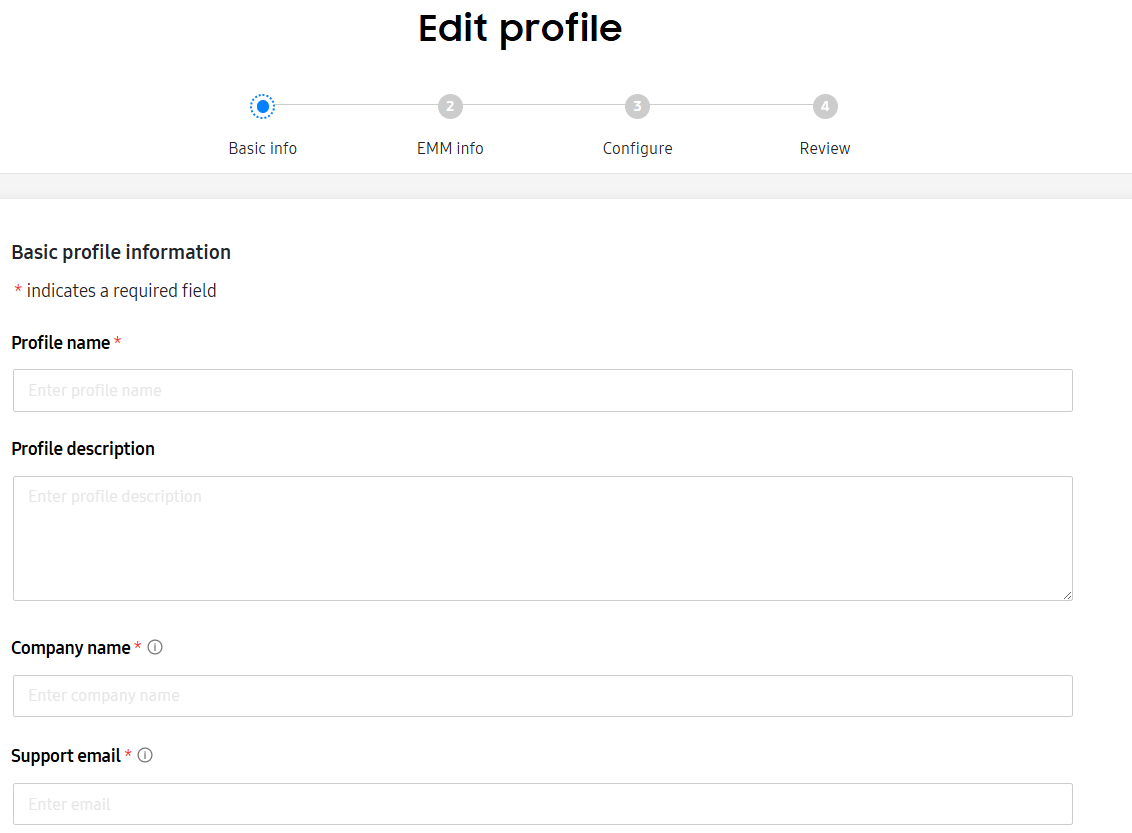Click the progress line between Basic info and EMM info
Image resolution: width=1132 pixels, height=833 pixels.
356,106
